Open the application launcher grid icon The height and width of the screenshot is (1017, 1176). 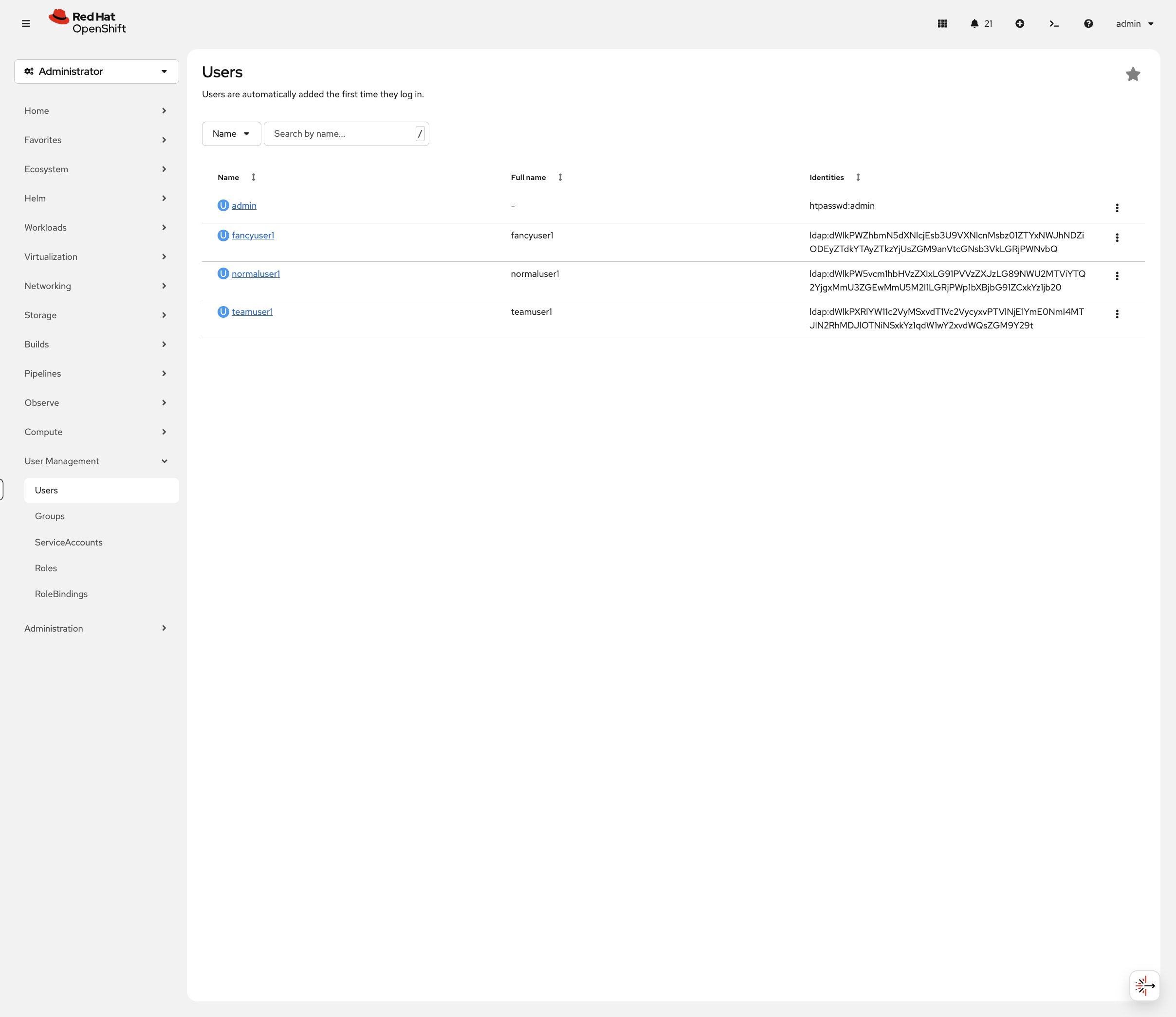(x=942, y=23)
